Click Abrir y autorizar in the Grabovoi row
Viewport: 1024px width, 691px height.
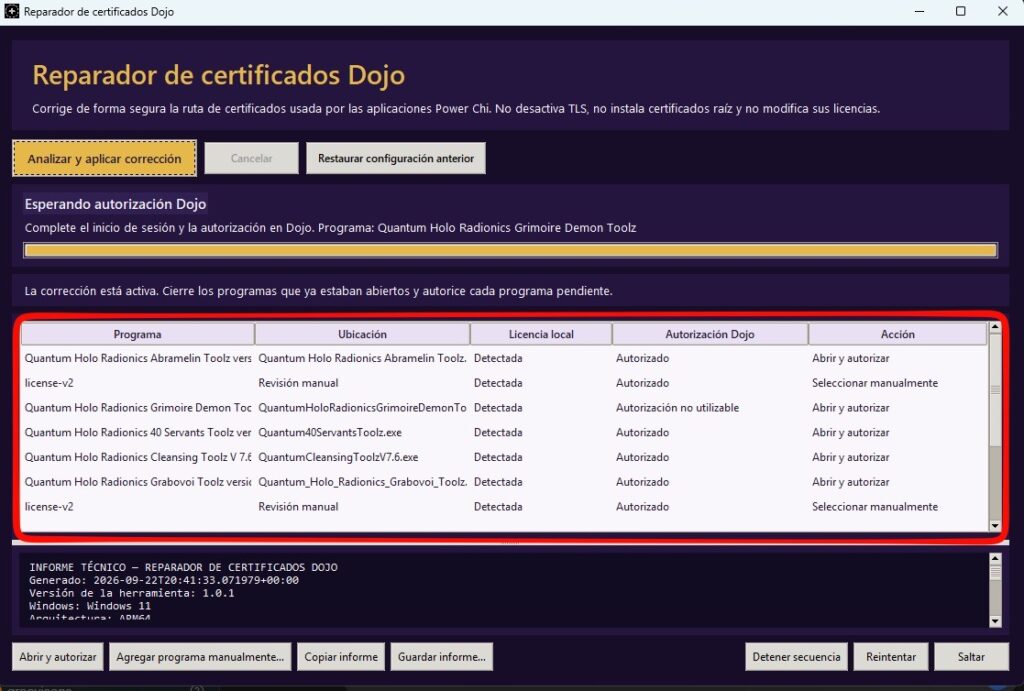tap(850, 482)
